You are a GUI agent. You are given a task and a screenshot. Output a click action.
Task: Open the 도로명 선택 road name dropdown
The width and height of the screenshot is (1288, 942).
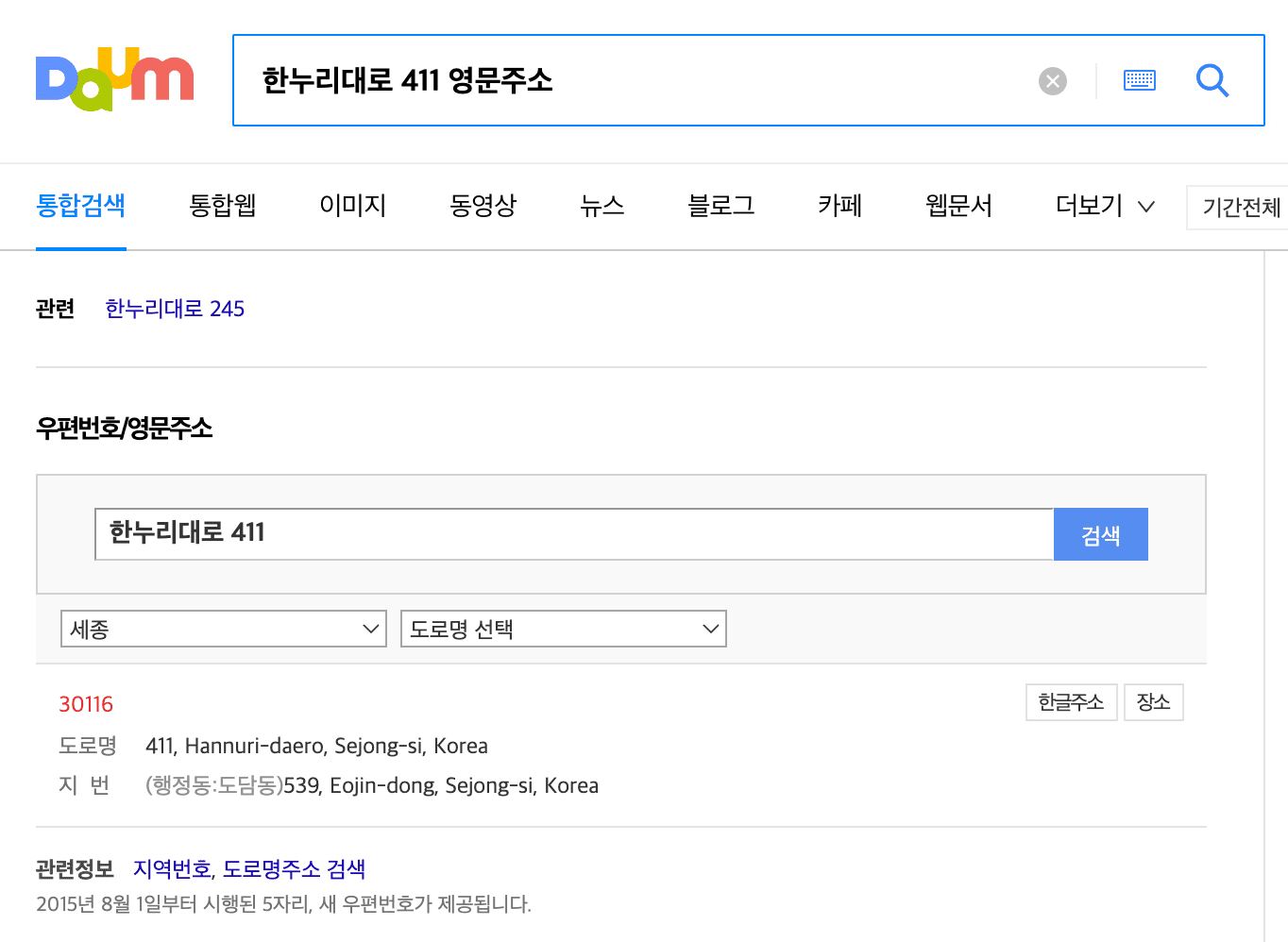coord(563,629)
